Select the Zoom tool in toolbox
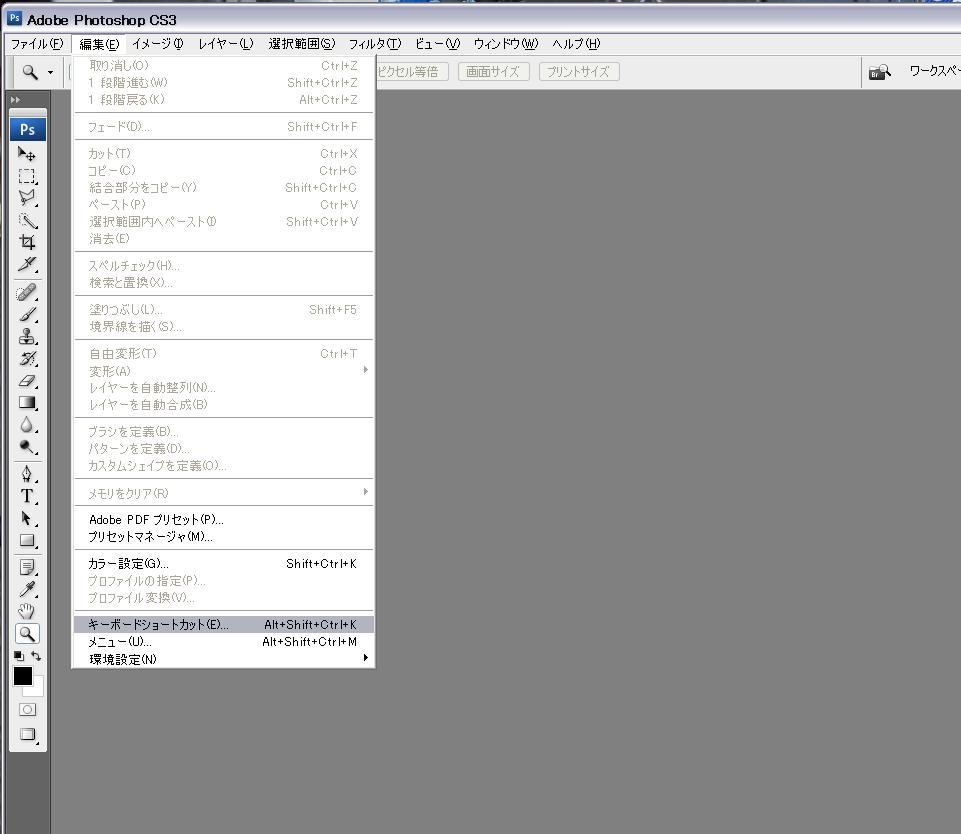This screenshot has height=834, width=961. point(27,634)
